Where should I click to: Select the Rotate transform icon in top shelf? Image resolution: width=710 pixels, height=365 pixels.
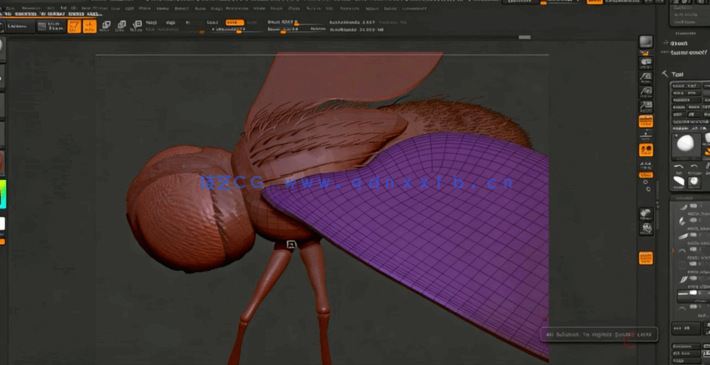[136, 26]
